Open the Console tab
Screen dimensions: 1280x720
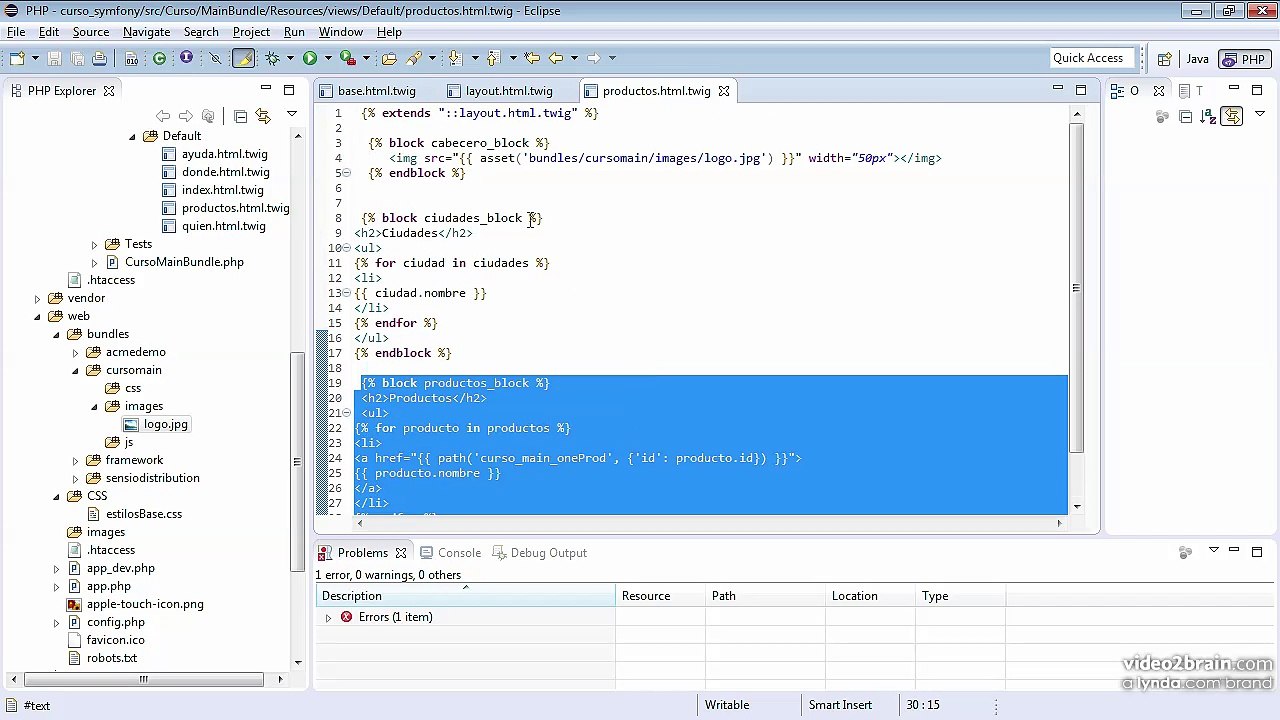tap(450, 553)
